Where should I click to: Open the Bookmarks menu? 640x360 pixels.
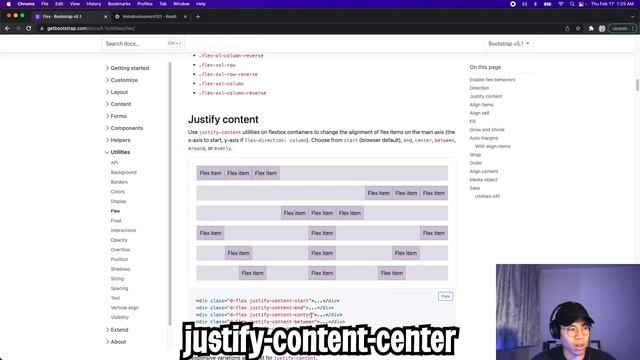pos(119,4)
